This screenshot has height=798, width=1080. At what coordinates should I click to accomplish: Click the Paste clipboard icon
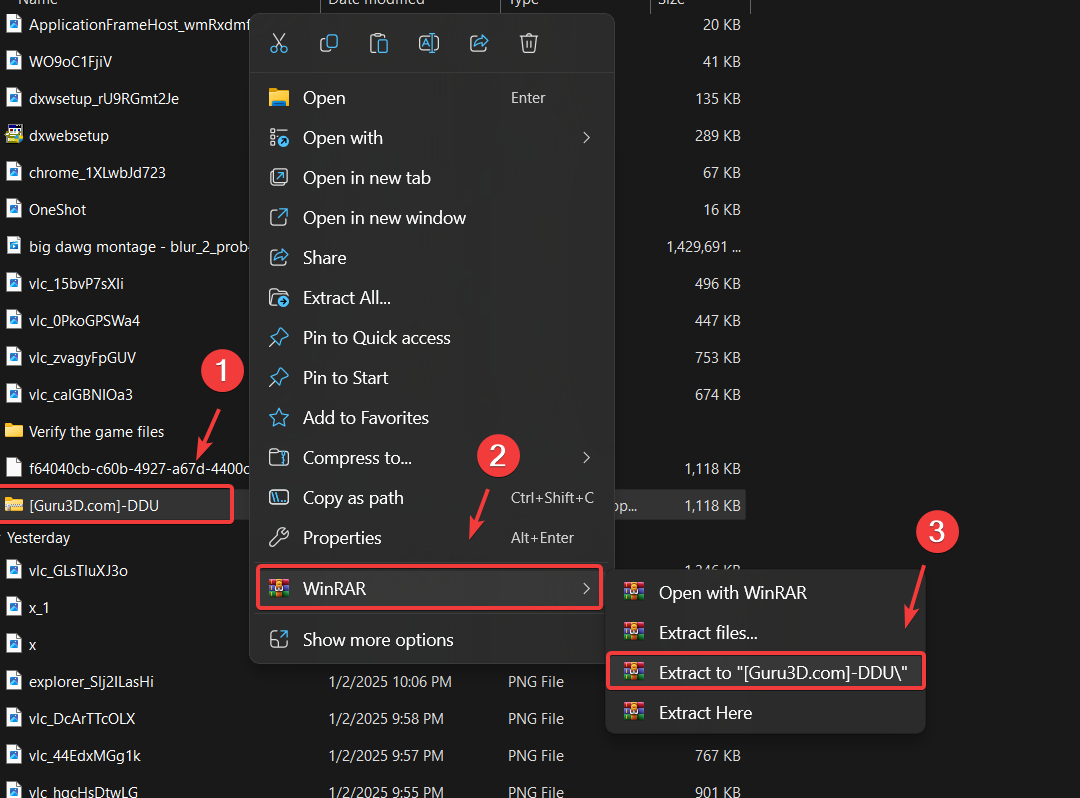(379, 43)
